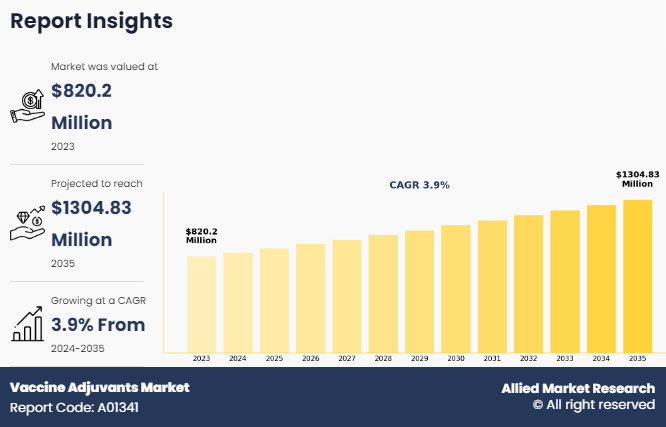Click the All right reserved copyright text
666x427 pixels.
coord(593,406)
